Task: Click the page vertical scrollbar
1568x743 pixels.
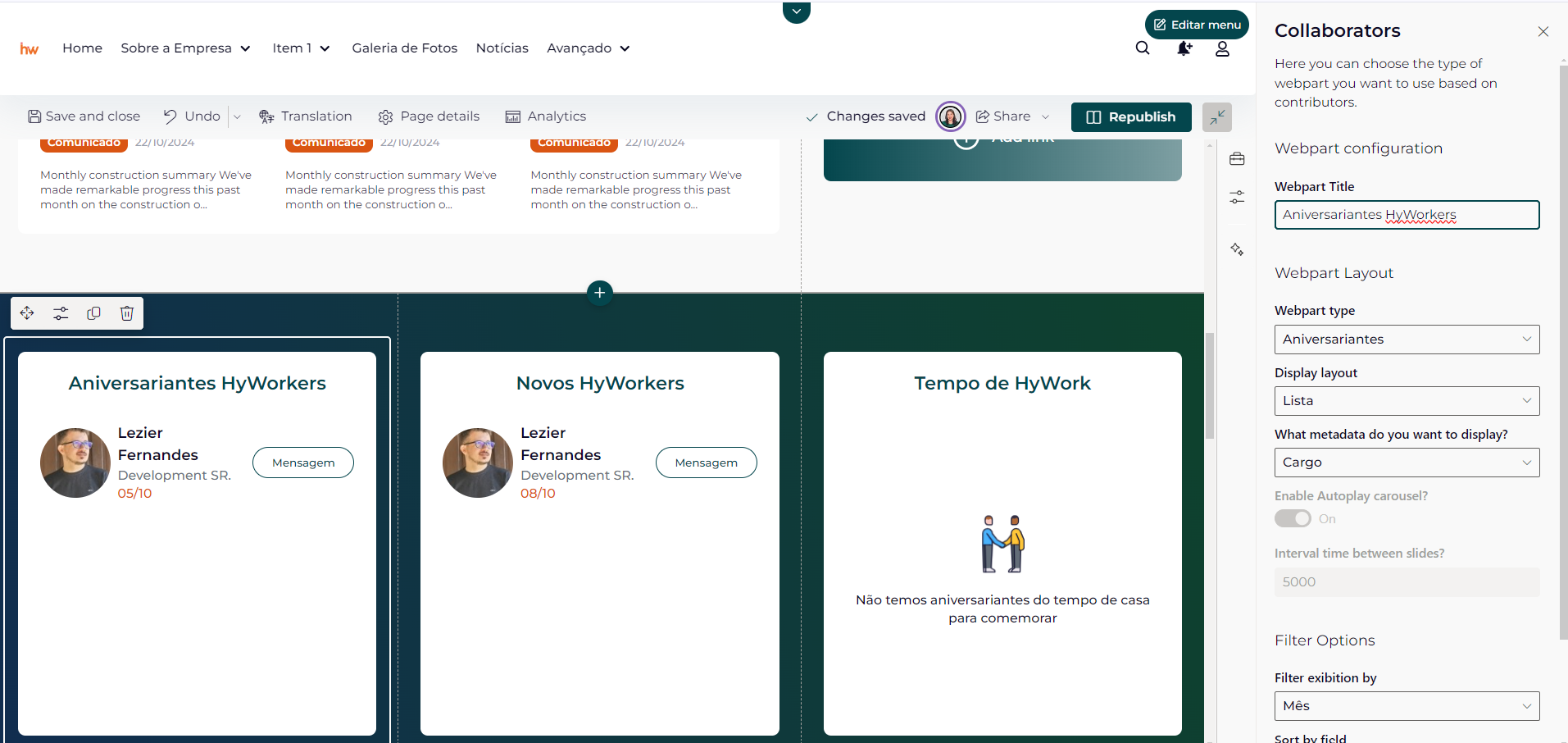Action: tap(1210, 385)
